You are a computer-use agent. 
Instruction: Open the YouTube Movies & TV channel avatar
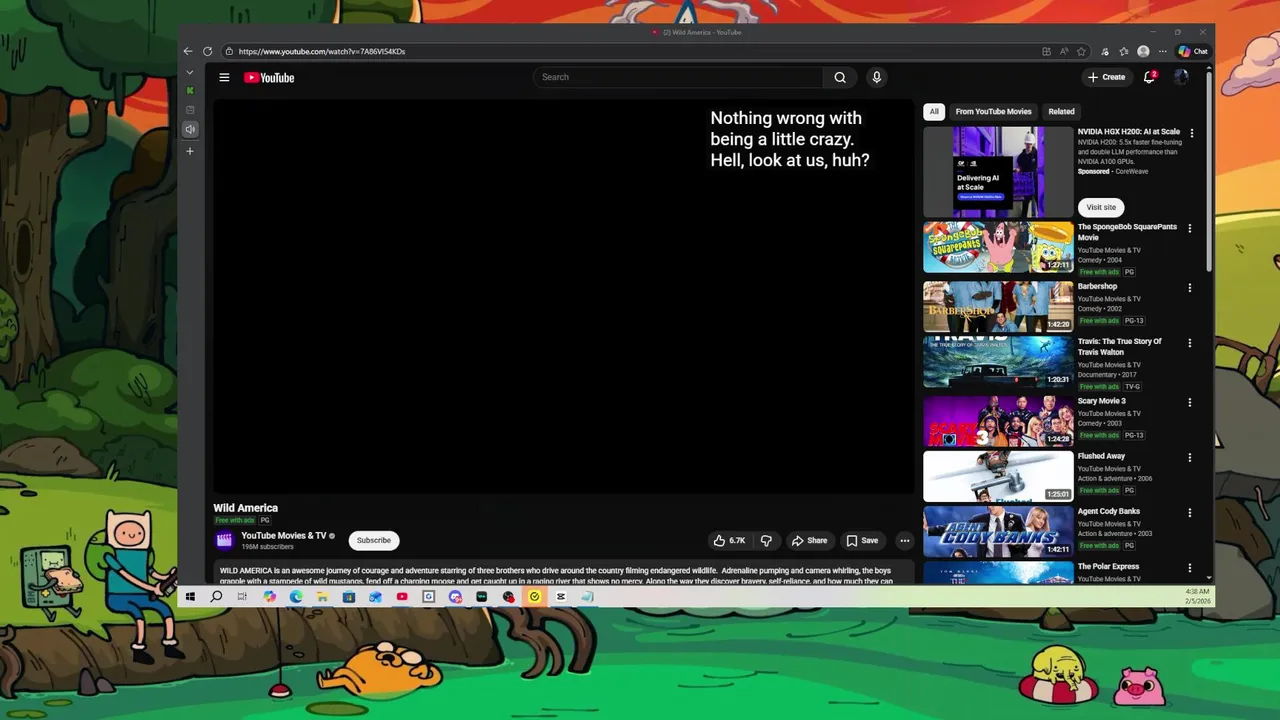224,540
